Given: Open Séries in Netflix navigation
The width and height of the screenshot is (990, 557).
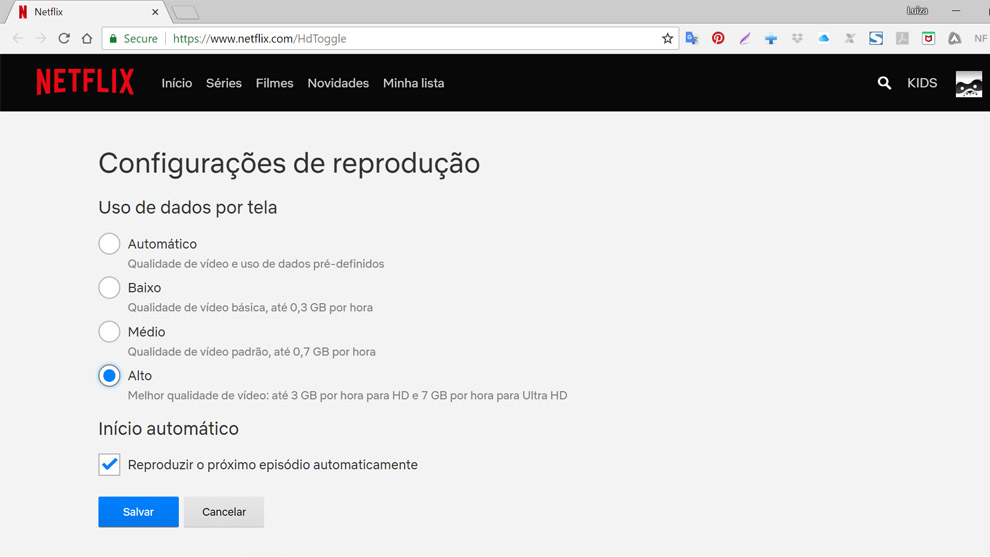Looking at the screenshot, I should tap(224, 83).
